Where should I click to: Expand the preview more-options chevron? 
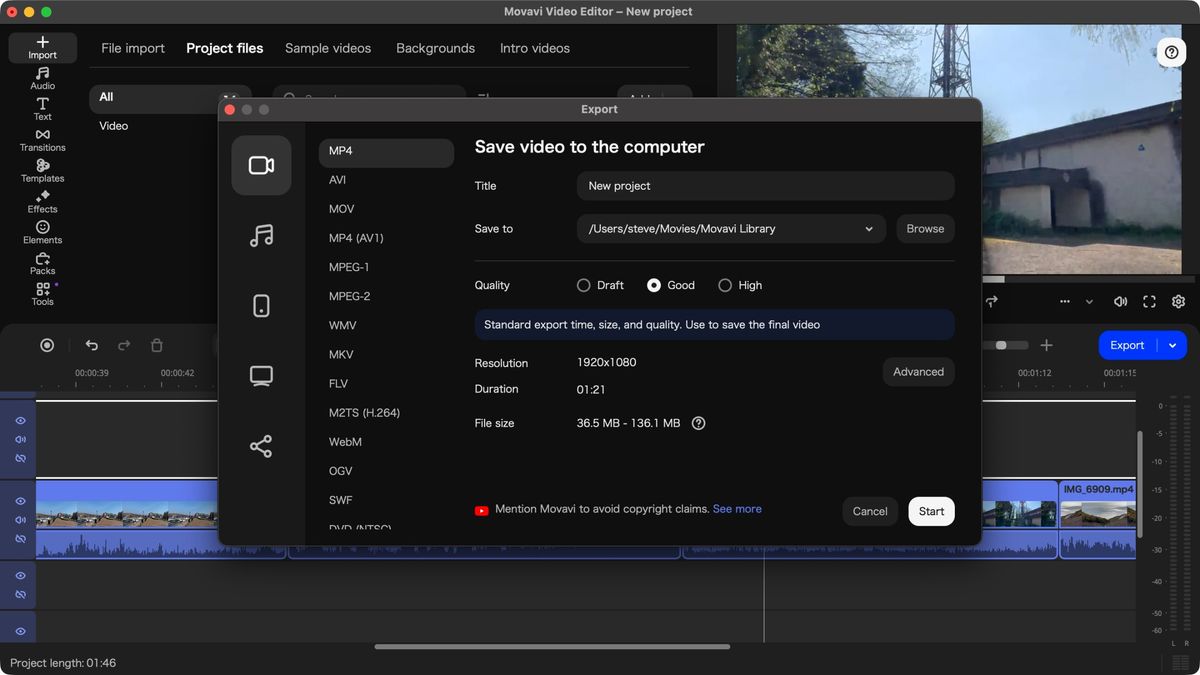[x=1089, y=302]
